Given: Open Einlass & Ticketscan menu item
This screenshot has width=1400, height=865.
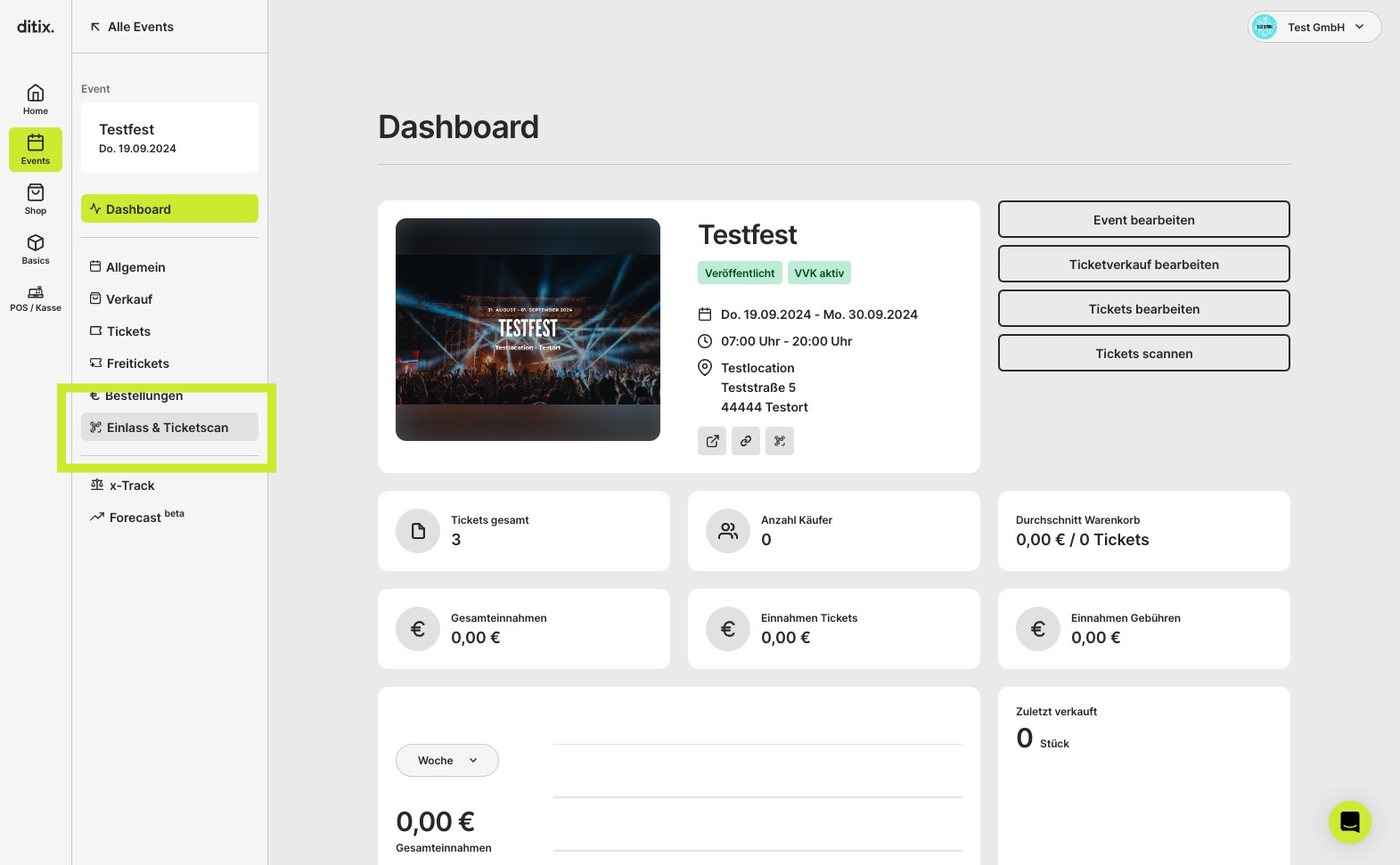Looking at the screenshot, I should click(169, 427).
